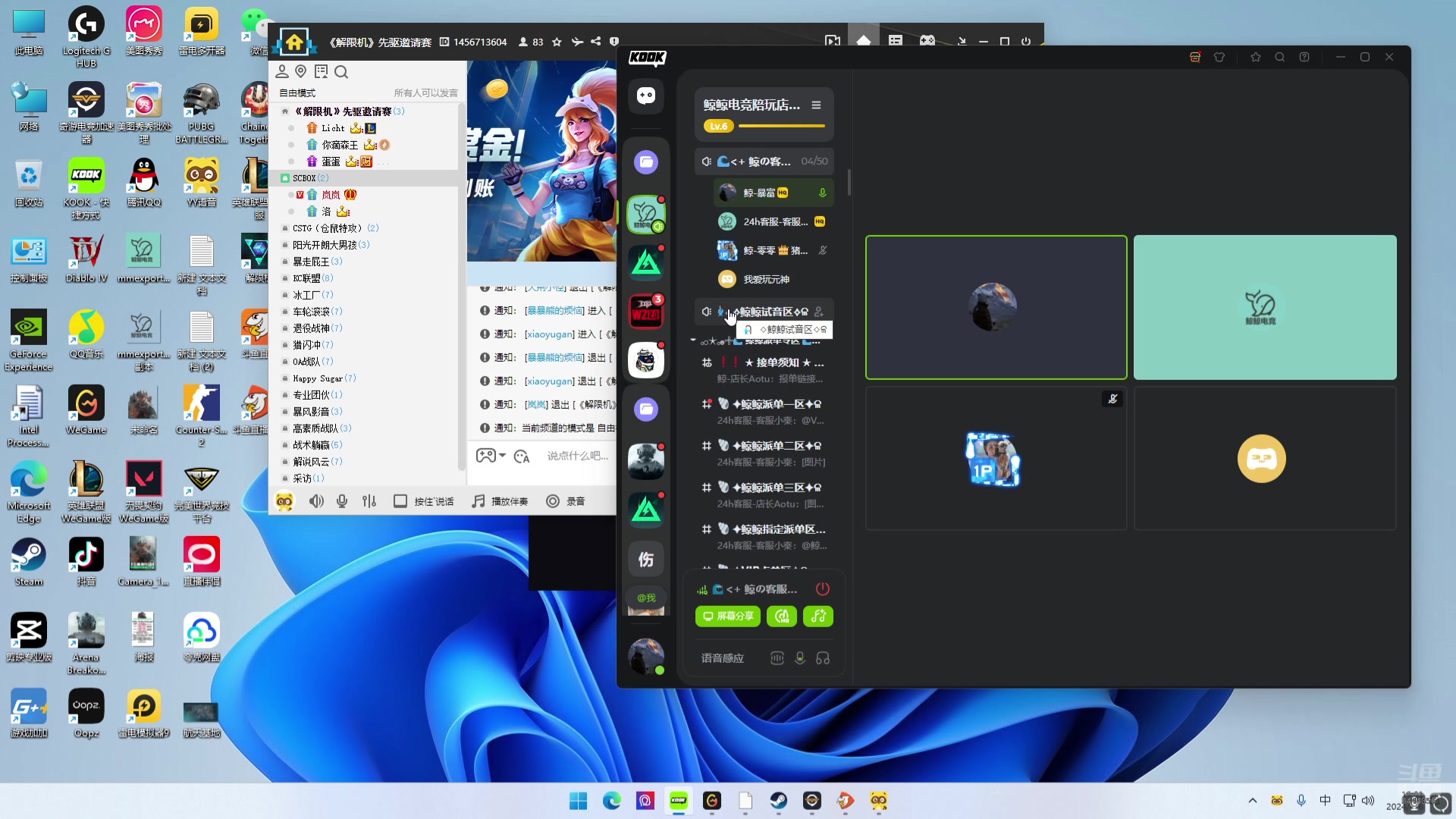The height and width of the screenshot is (819, 1456).
Task: Toggle KOOK headphone deafen icon
Action: 823,658
